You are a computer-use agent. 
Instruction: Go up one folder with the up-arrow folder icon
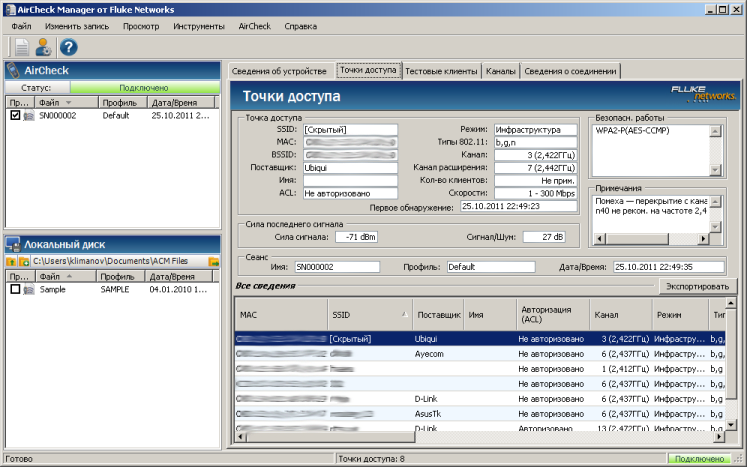[11, 261]
